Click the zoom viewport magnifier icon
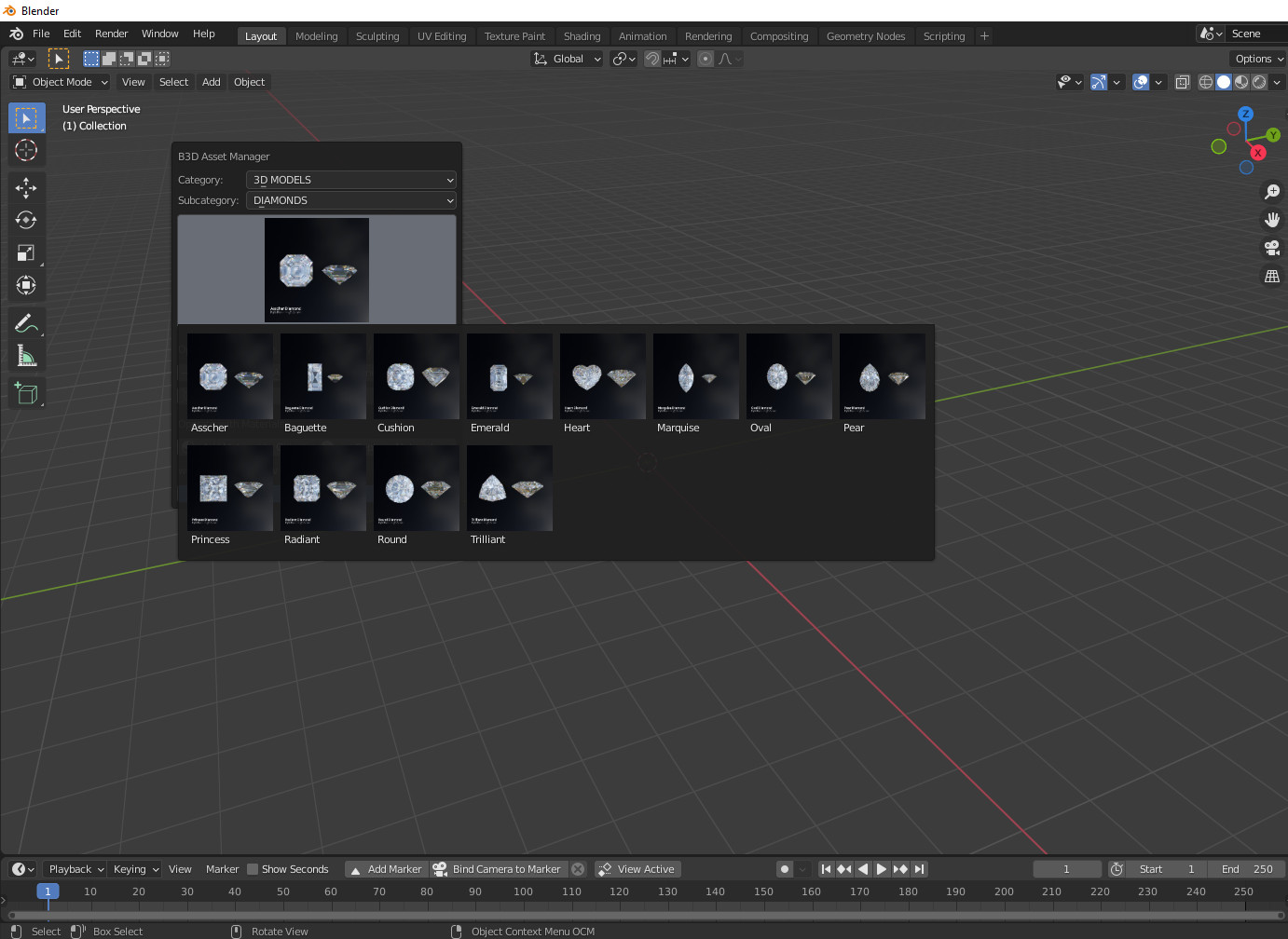1288x939 pixels. [1271, 192]
